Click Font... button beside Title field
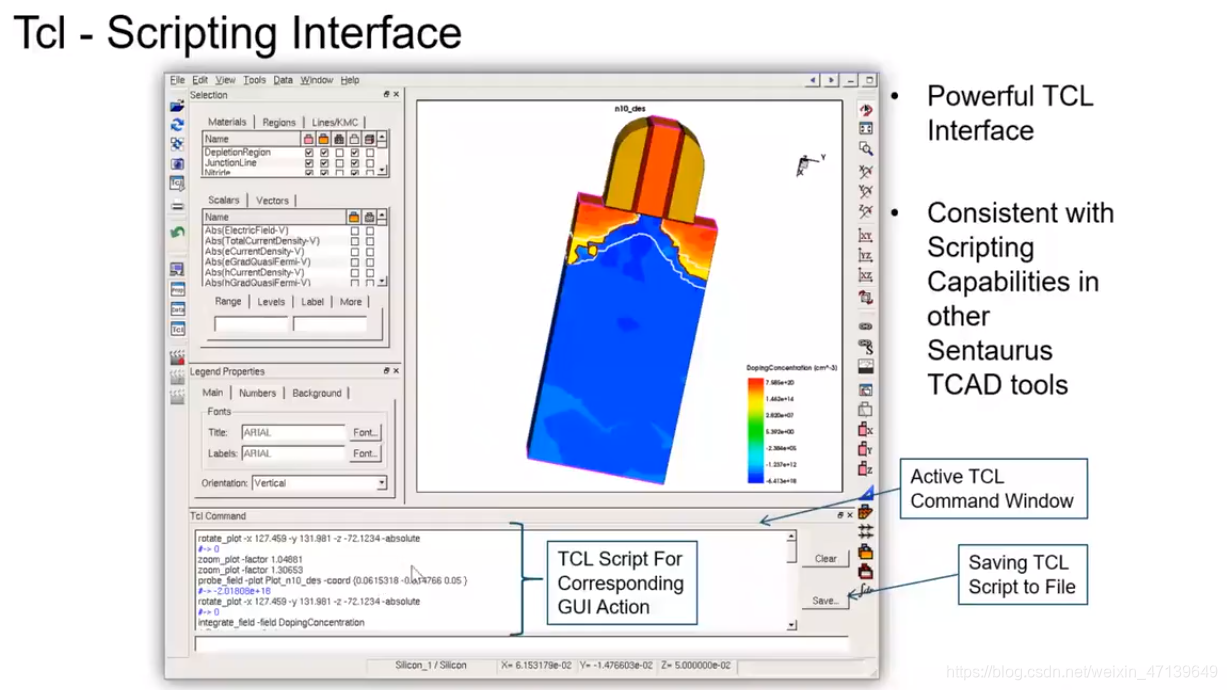The image size is (1227, 690). coord(365,433)
